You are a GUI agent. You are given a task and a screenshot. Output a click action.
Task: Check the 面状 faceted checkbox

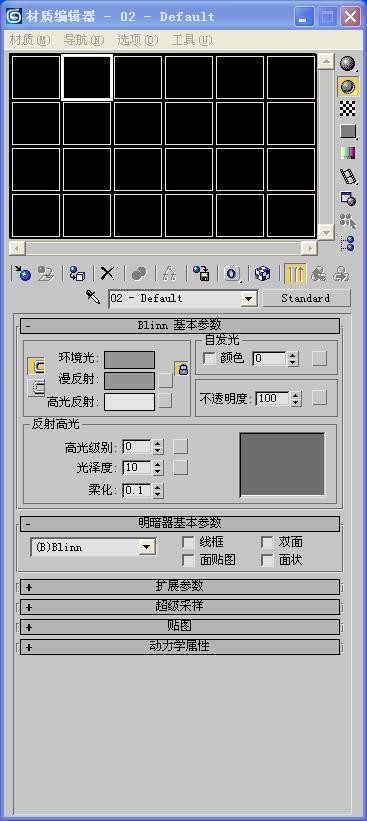pos(267,560)
